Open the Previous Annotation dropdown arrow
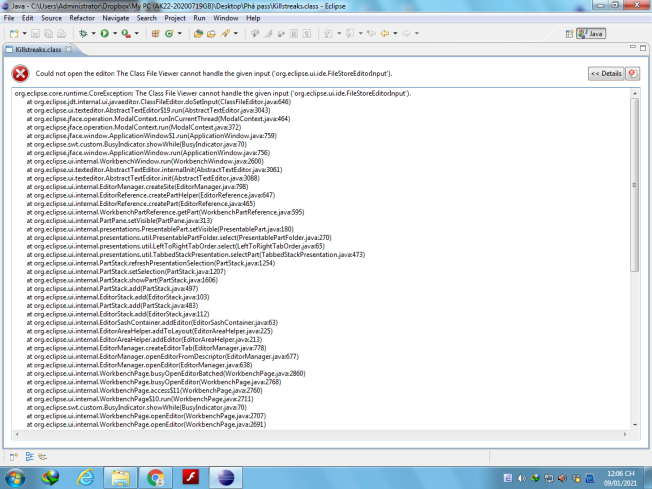 click(x=361, y=33)
